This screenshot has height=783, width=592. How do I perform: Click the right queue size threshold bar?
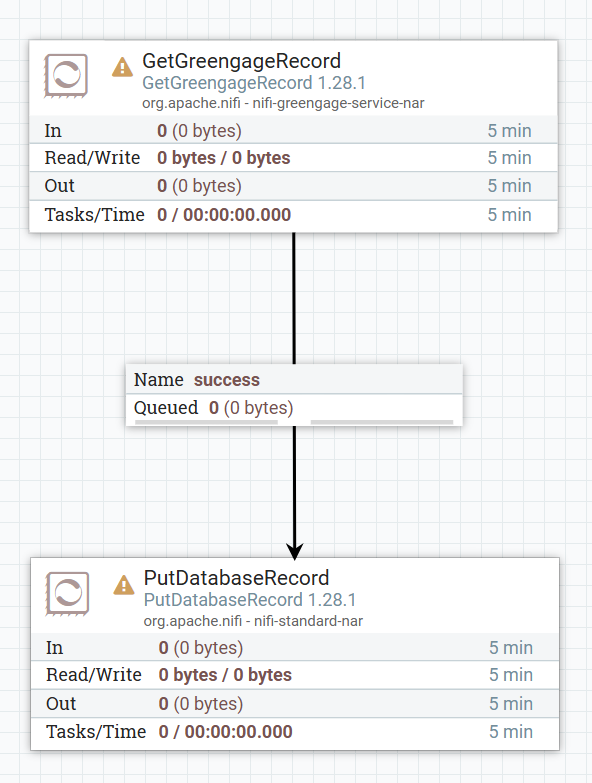point(382,422)
